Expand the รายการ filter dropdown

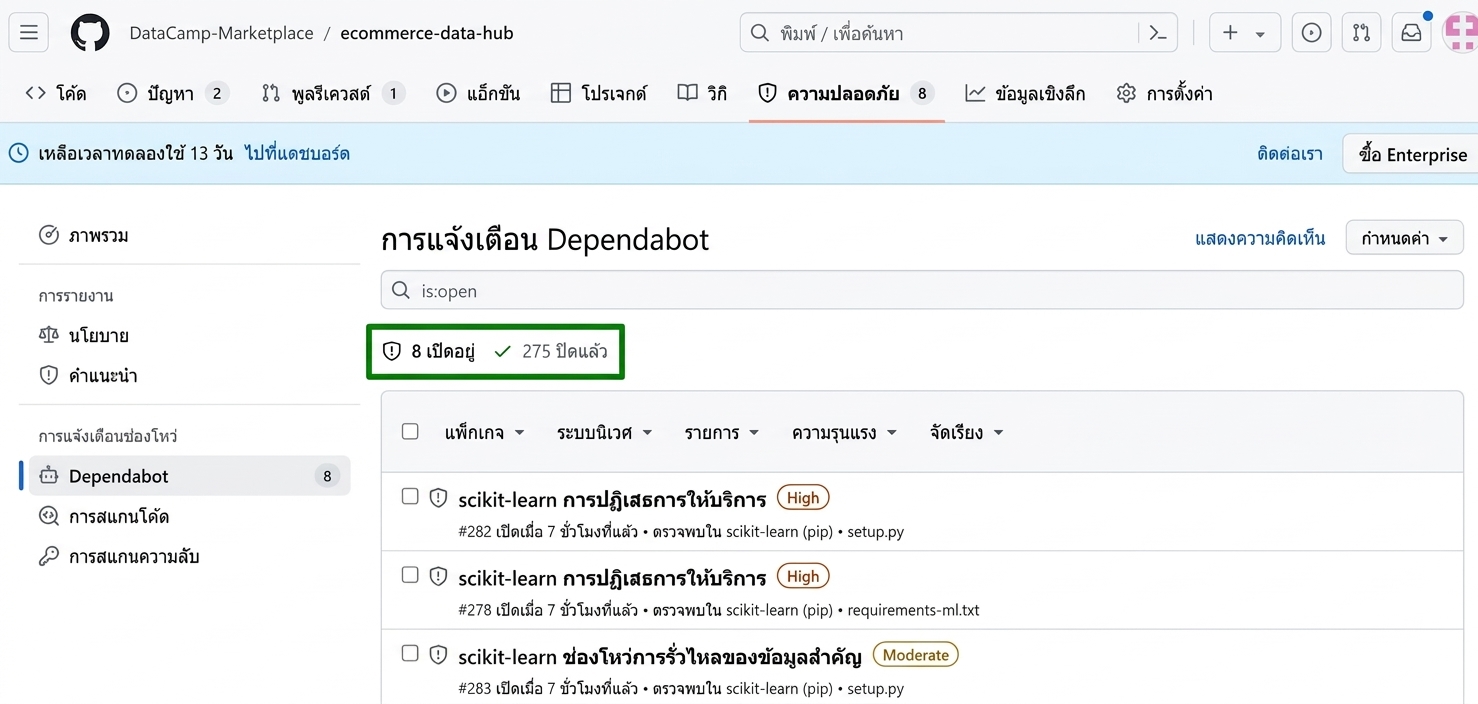(722, 432)
